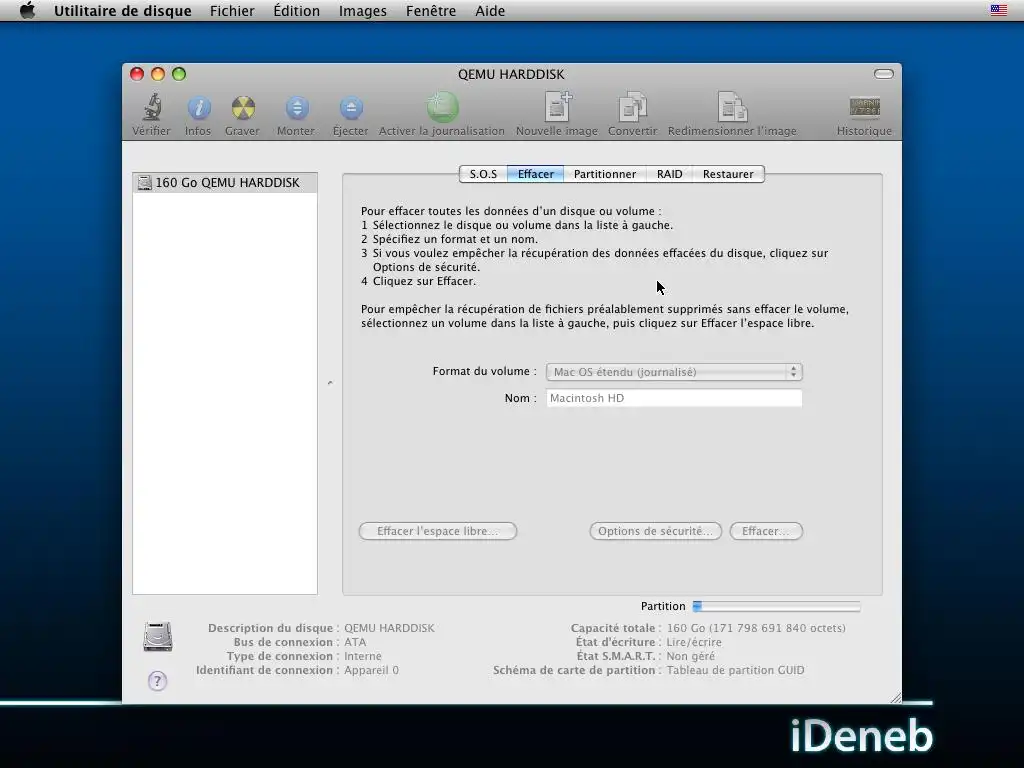Image resolution: width=1024 pixels, height=768 pixels.
Task: Click '160 Go (171 798 691 840 octets)' value
Action: point(756,628)
